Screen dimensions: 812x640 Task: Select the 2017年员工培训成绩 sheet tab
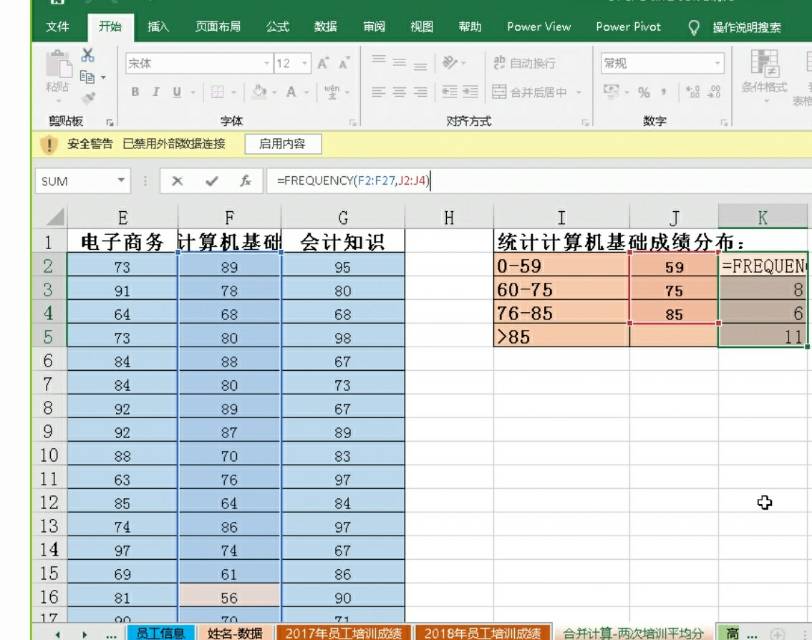click(x=343, y=633)
